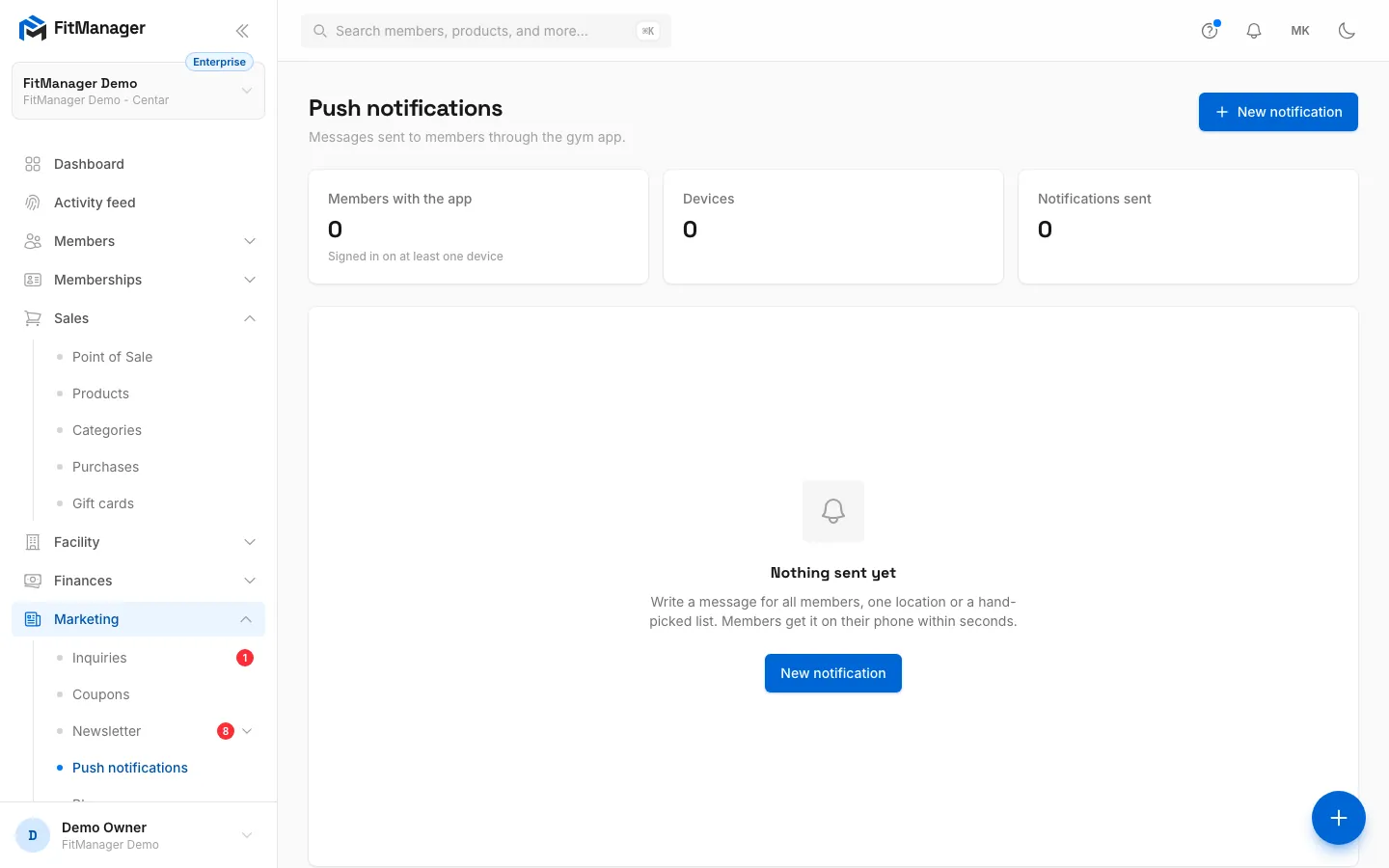Open the MK language menu

(x=1300, y=31)
